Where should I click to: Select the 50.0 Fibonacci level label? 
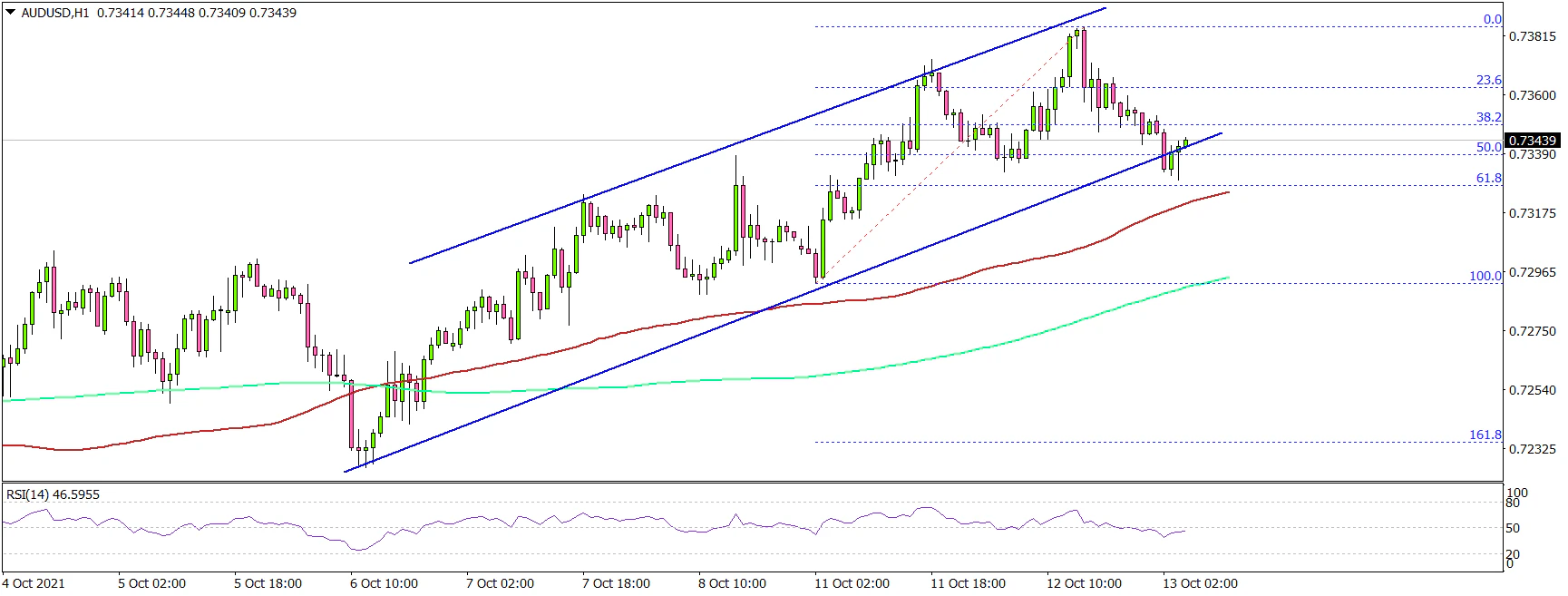tap(1488, 148)
